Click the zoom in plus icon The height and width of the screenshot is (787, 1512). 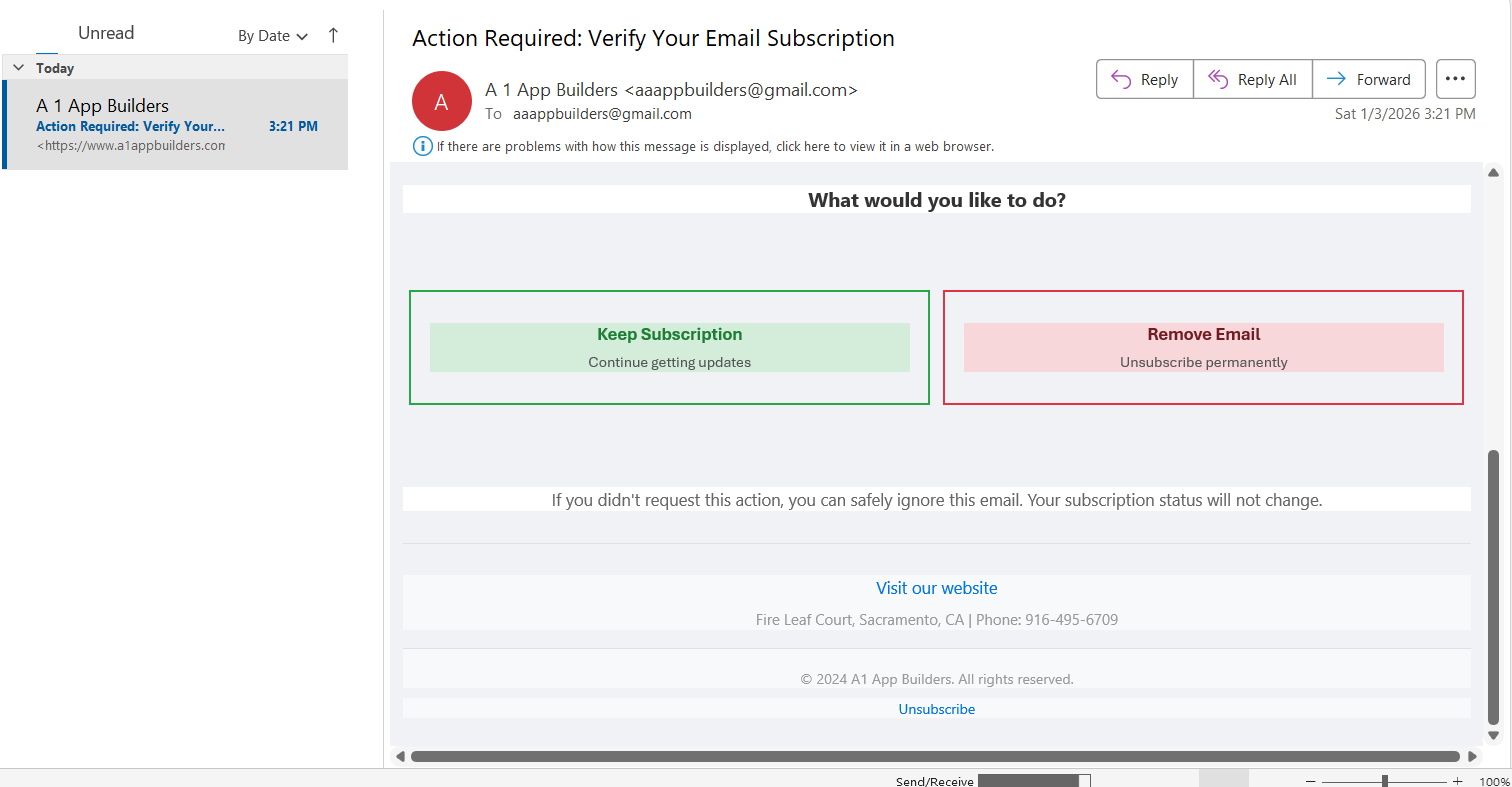tap(1457, 781)
